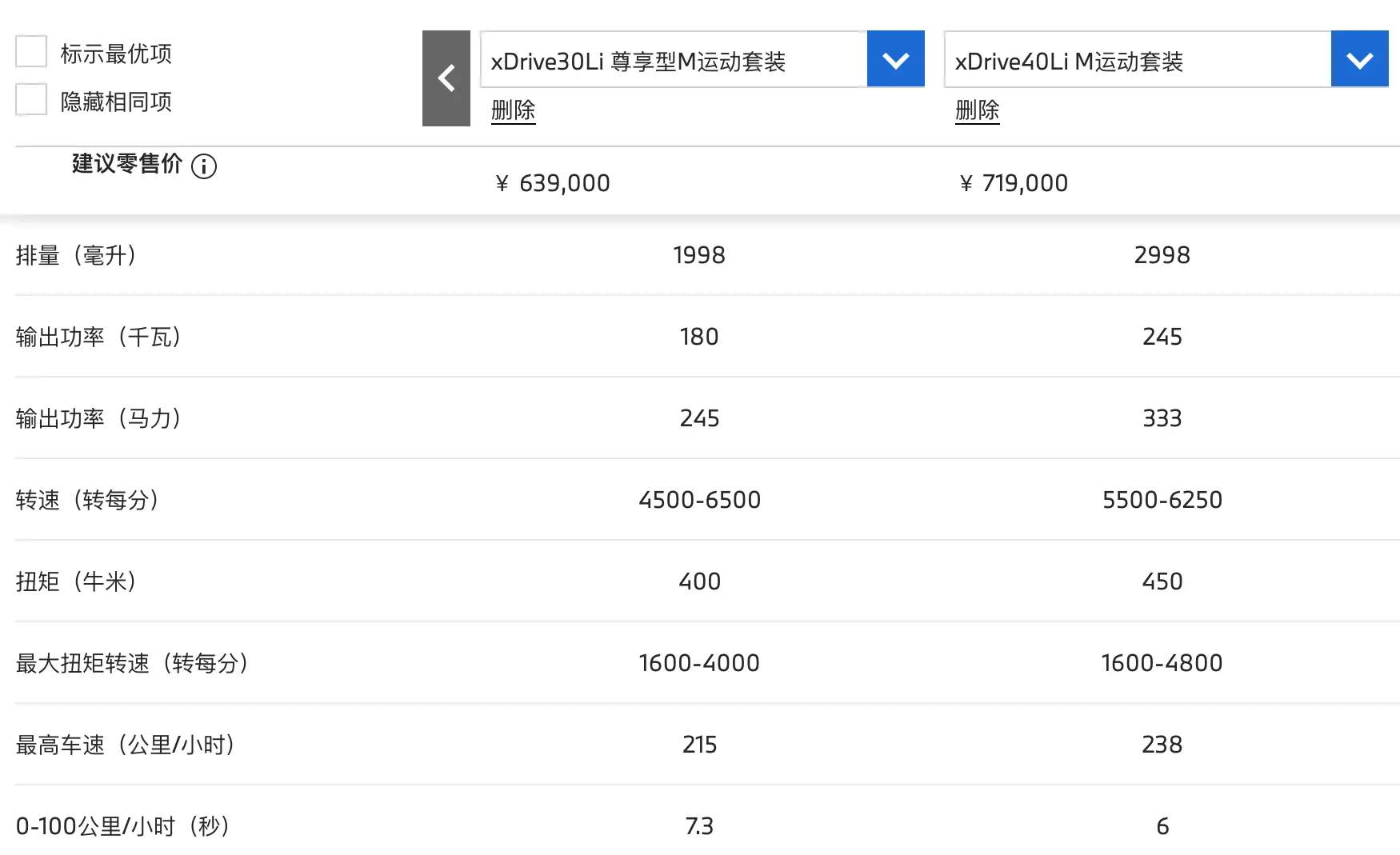
Task: Click the 6 seconds acceleration value
Action: coord(1163,826)
